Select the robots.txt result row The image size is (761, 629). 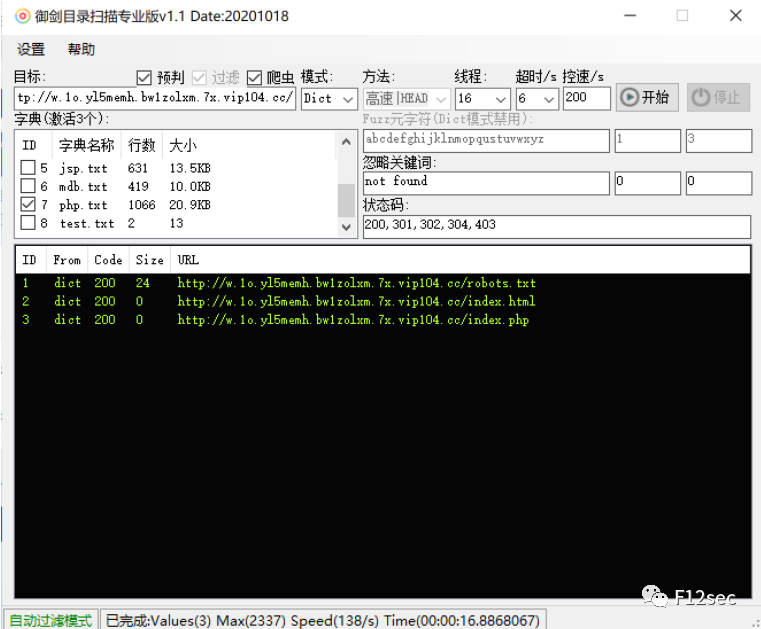click(x=382, y=283)
